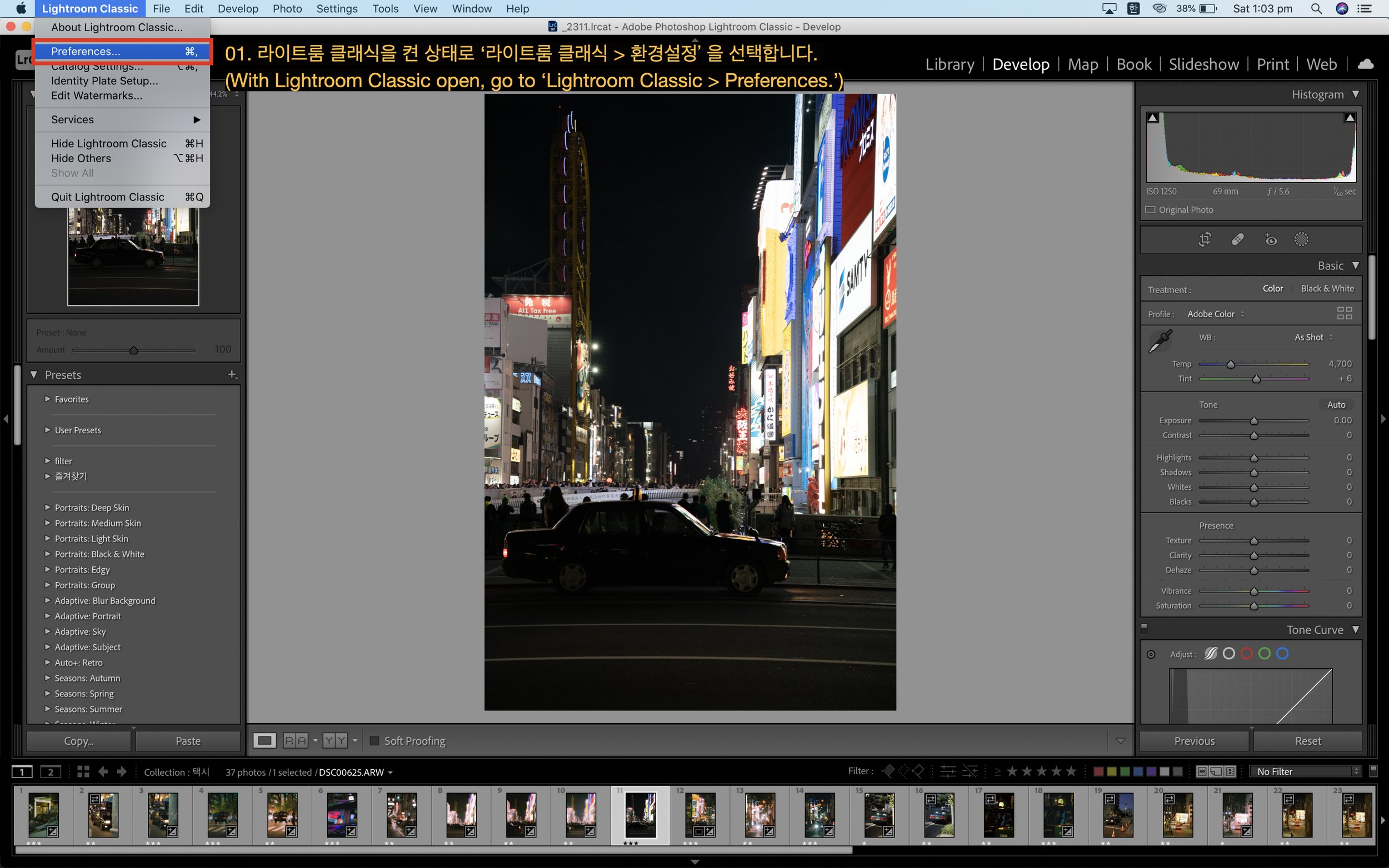
Task: Collapse the Basic panel triangle
Action: [x=1356, y=265]
